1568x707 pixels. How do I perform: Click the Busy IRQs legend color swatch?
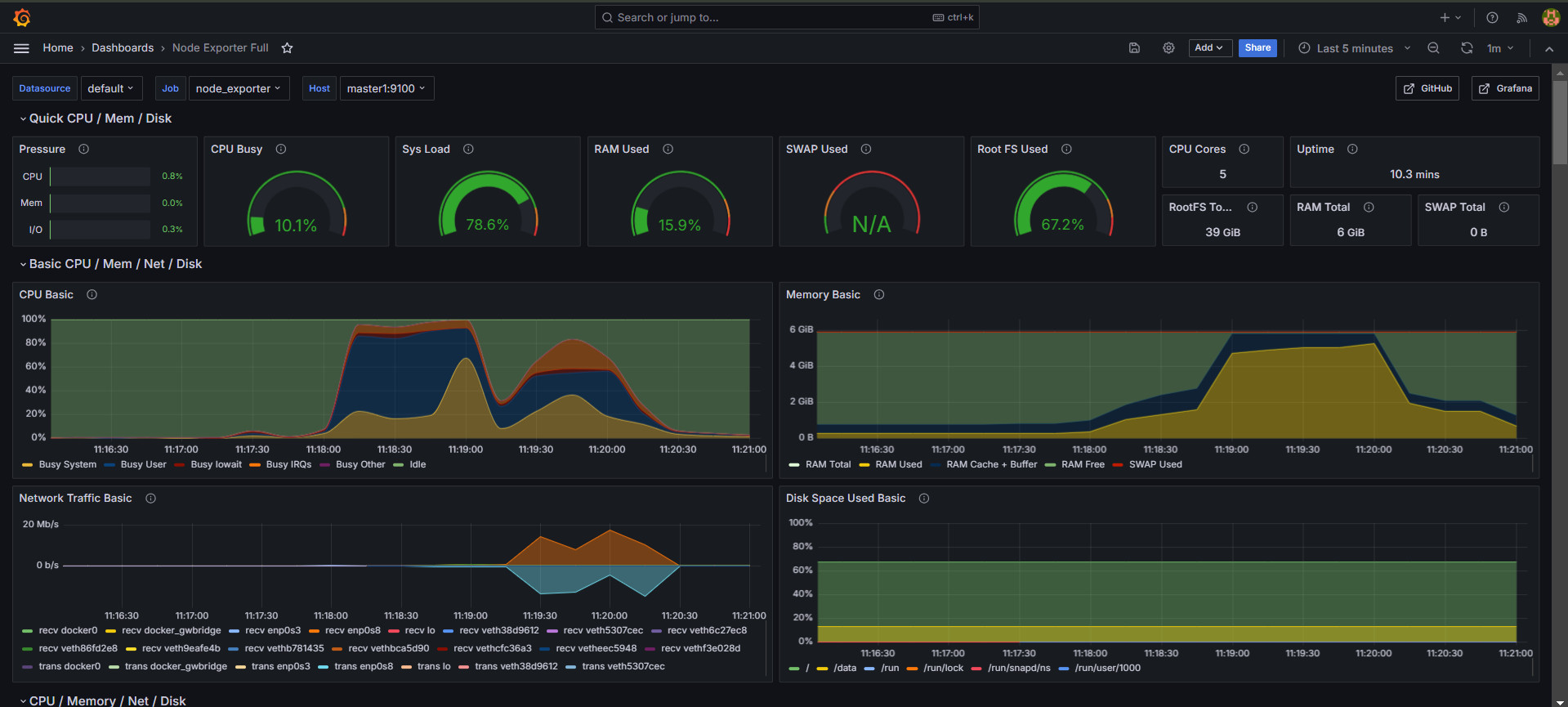pyautogui.click(x=255, y=465)
